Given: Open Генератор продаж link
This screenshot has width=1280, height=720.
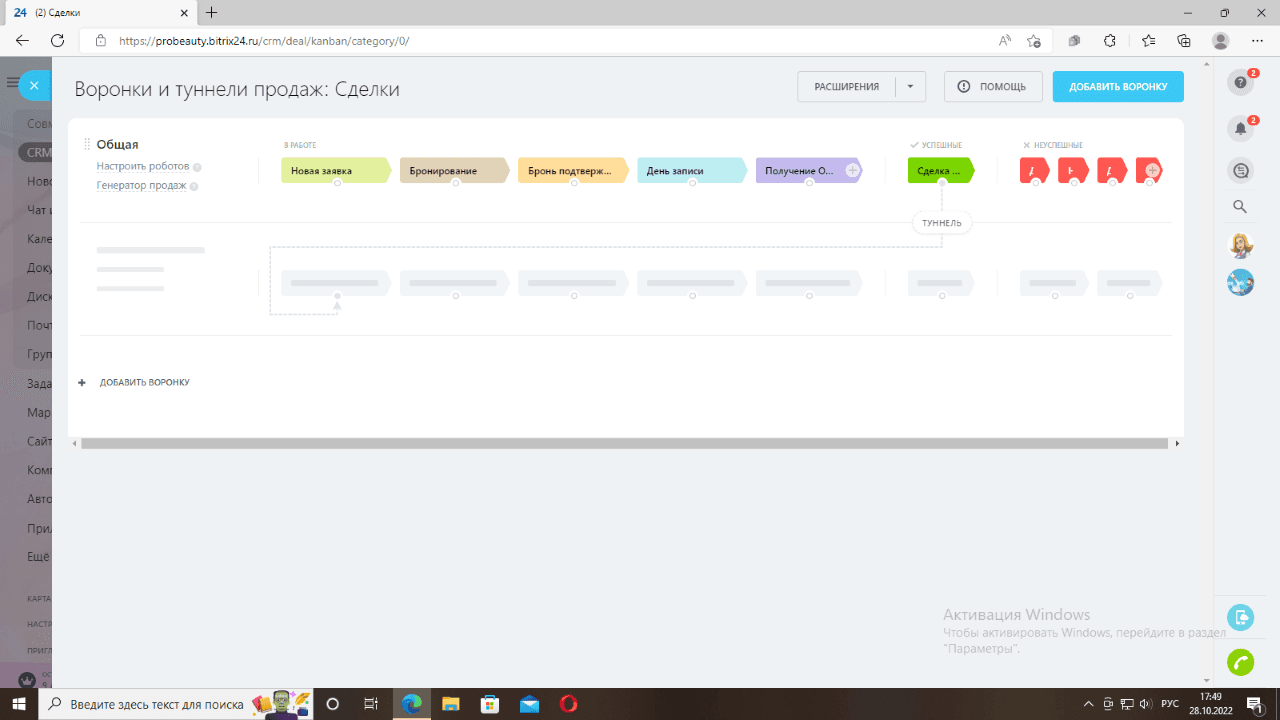Looking at the screenshot, I should [141, 186].
